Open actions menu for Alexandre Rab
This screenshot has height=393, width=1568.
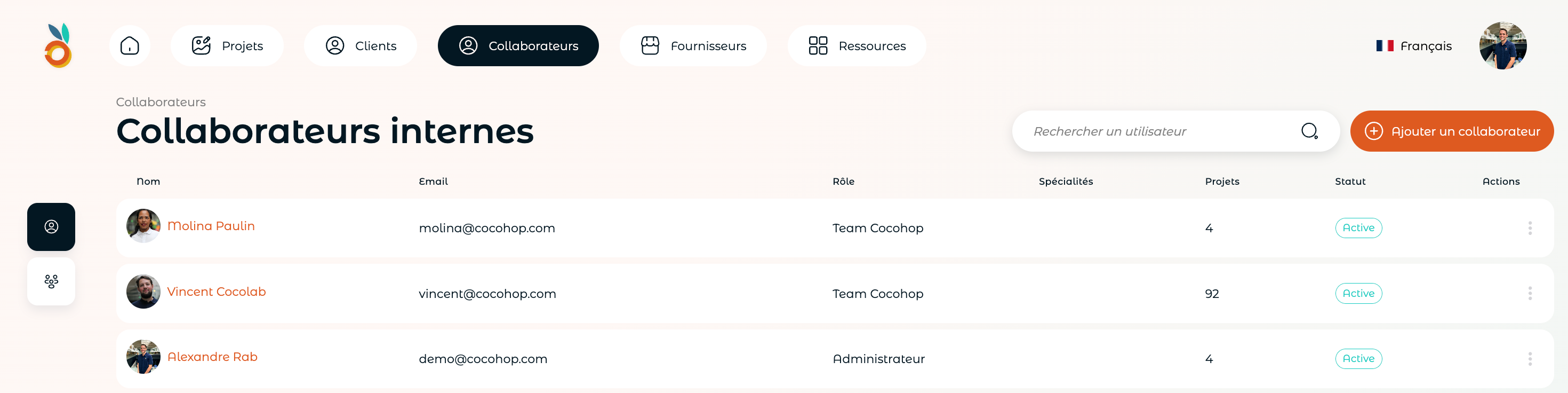tap(1530, 359)
